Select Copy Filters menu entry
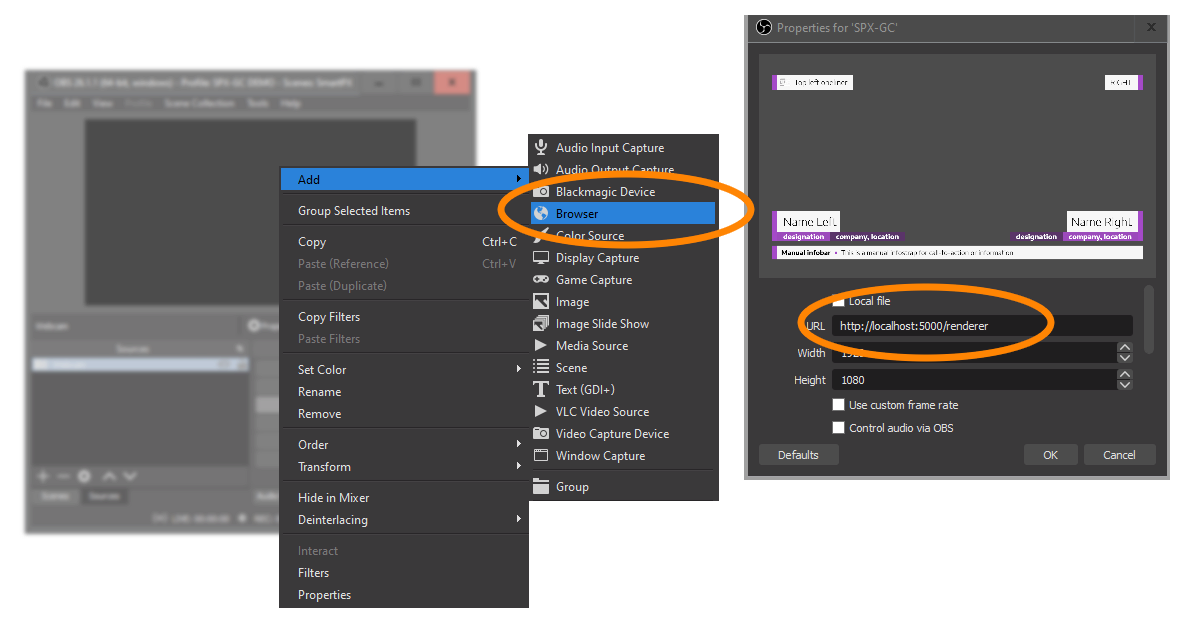Viewport: 1189px width, 623px height. [403, 317]
